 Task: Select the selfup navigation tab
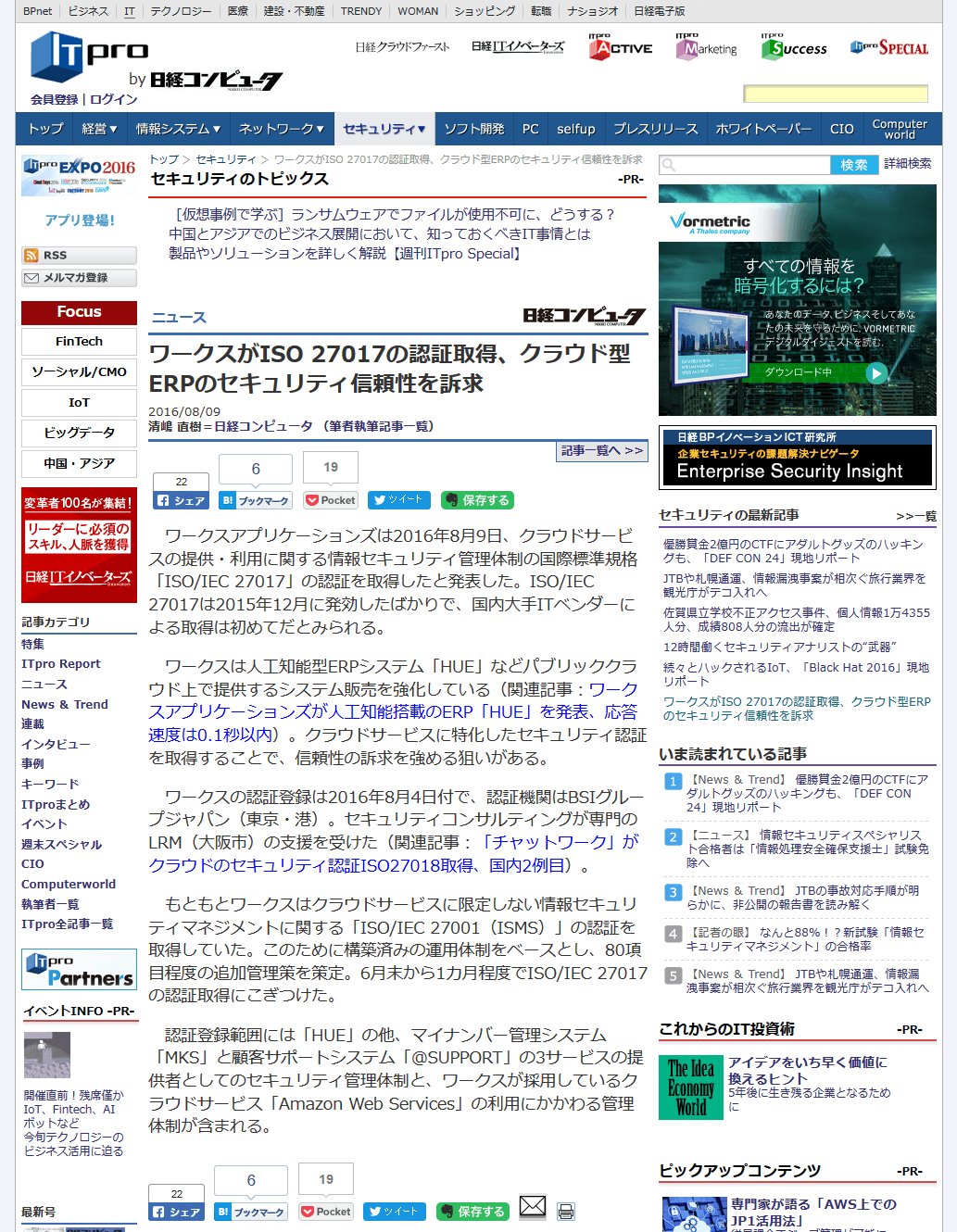(x=576, y=129)
